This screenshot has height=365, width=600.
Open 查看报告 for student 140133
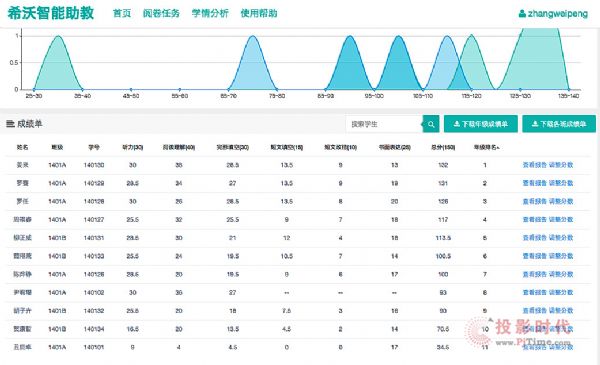click(535, 256)
